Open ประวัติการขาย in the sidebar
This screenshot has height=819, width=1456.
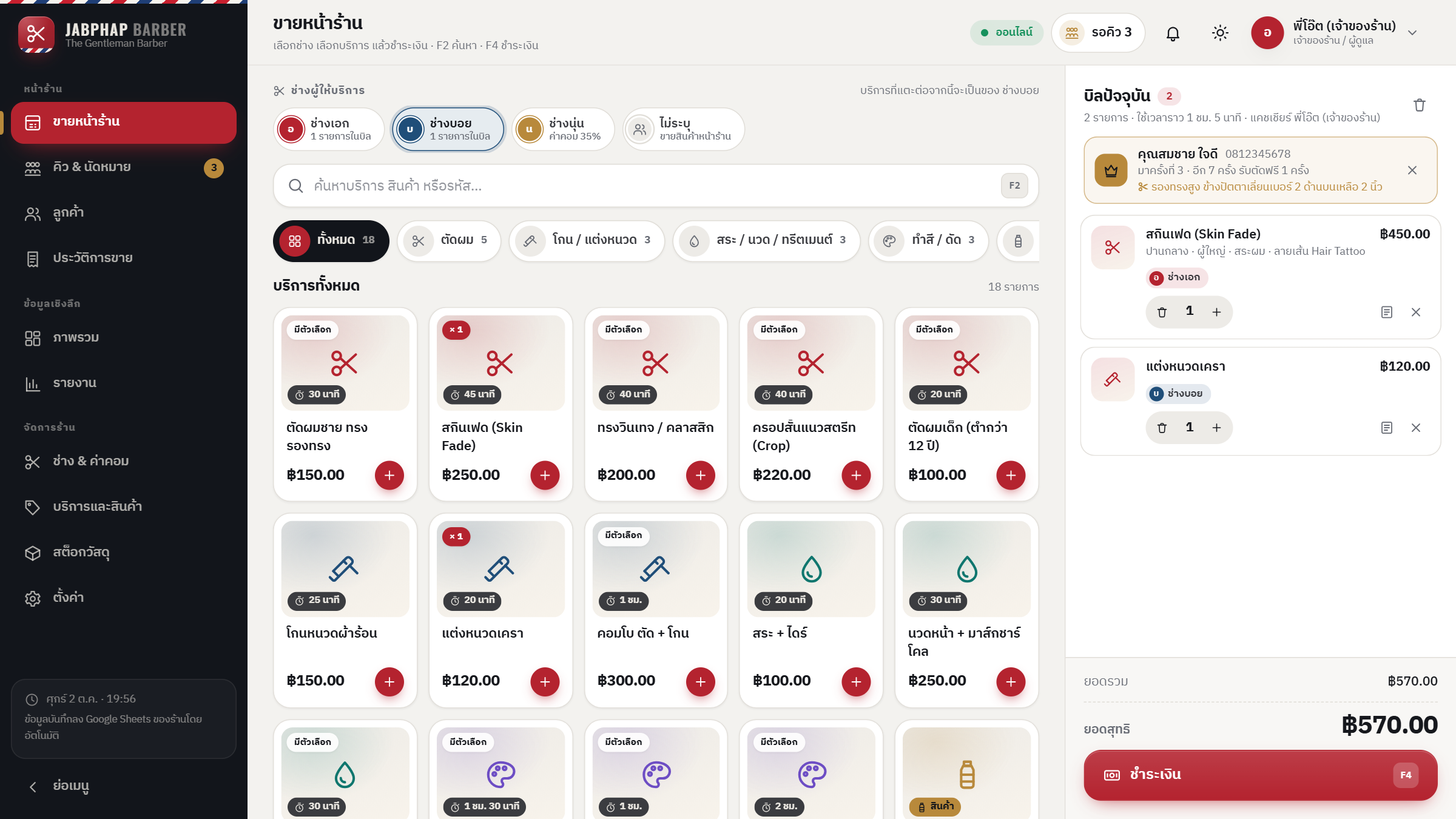click(124, 258)
